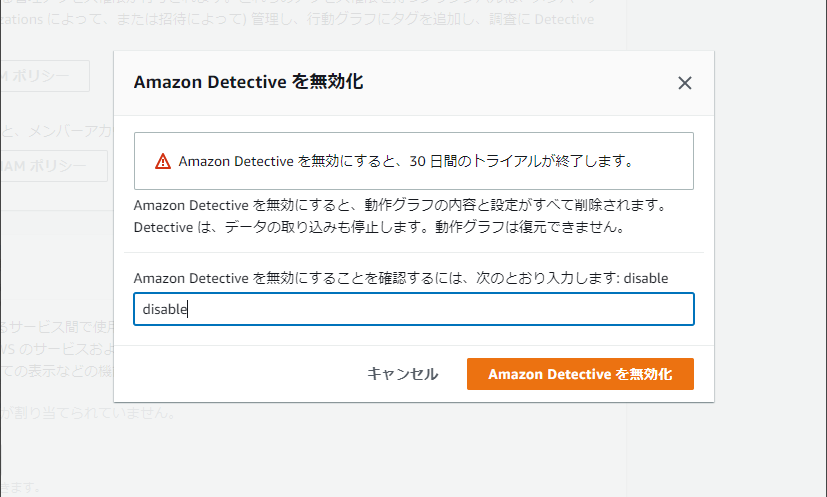Focus the disable confirmation text field
This screenshot has width=827, height=497.
click(414, 309)
